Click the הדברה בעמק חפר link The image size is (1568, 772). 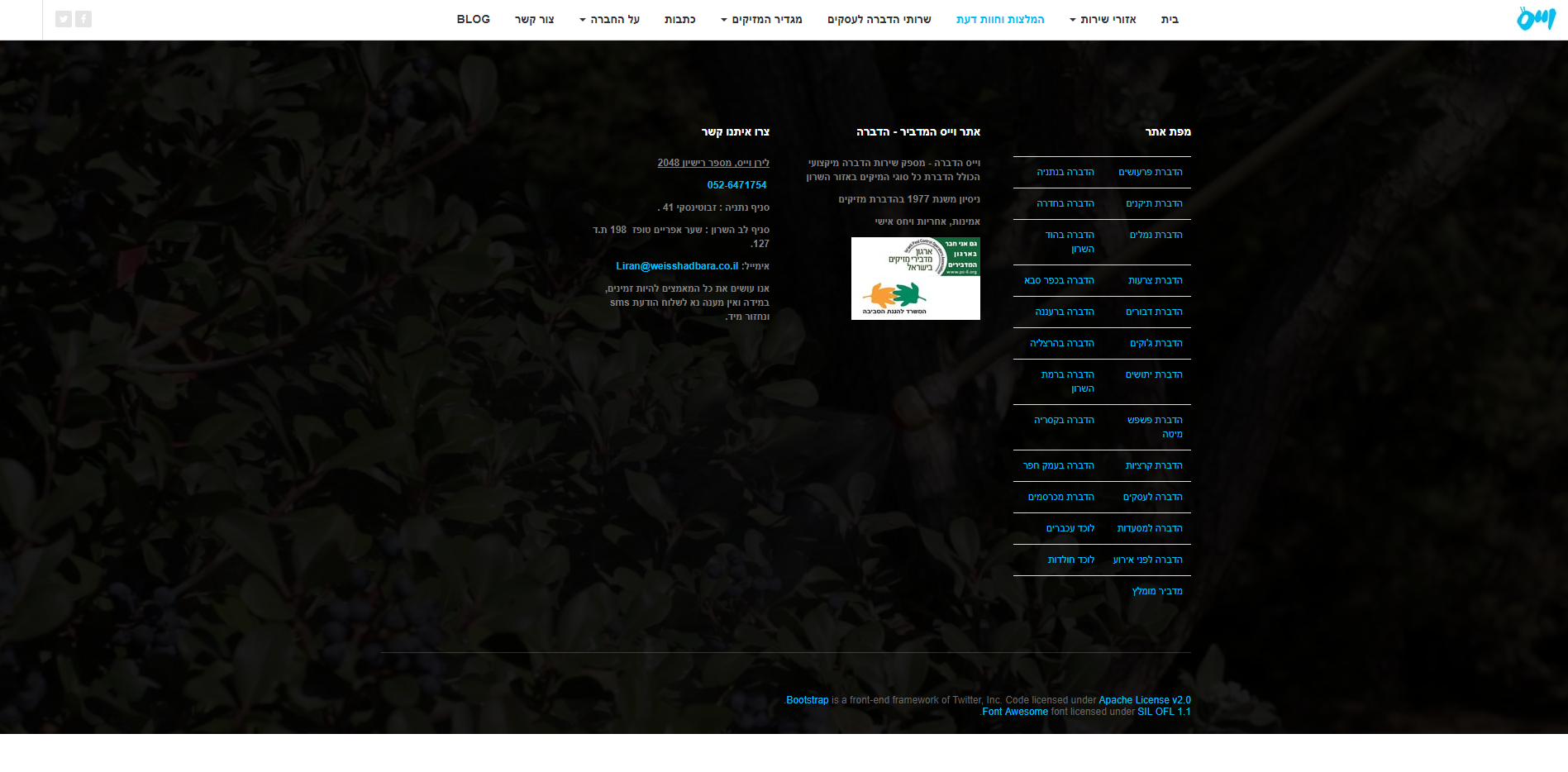point(1059,465)
